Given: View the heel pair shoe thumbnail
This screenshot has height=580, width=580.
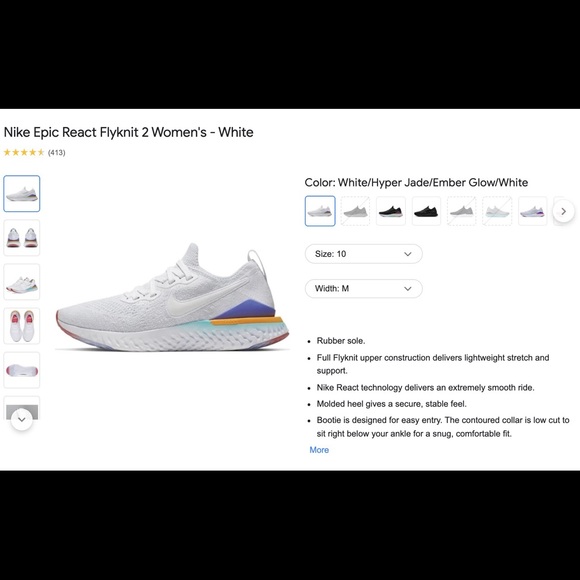Looking at the screenshot, I should pos(22,237).
